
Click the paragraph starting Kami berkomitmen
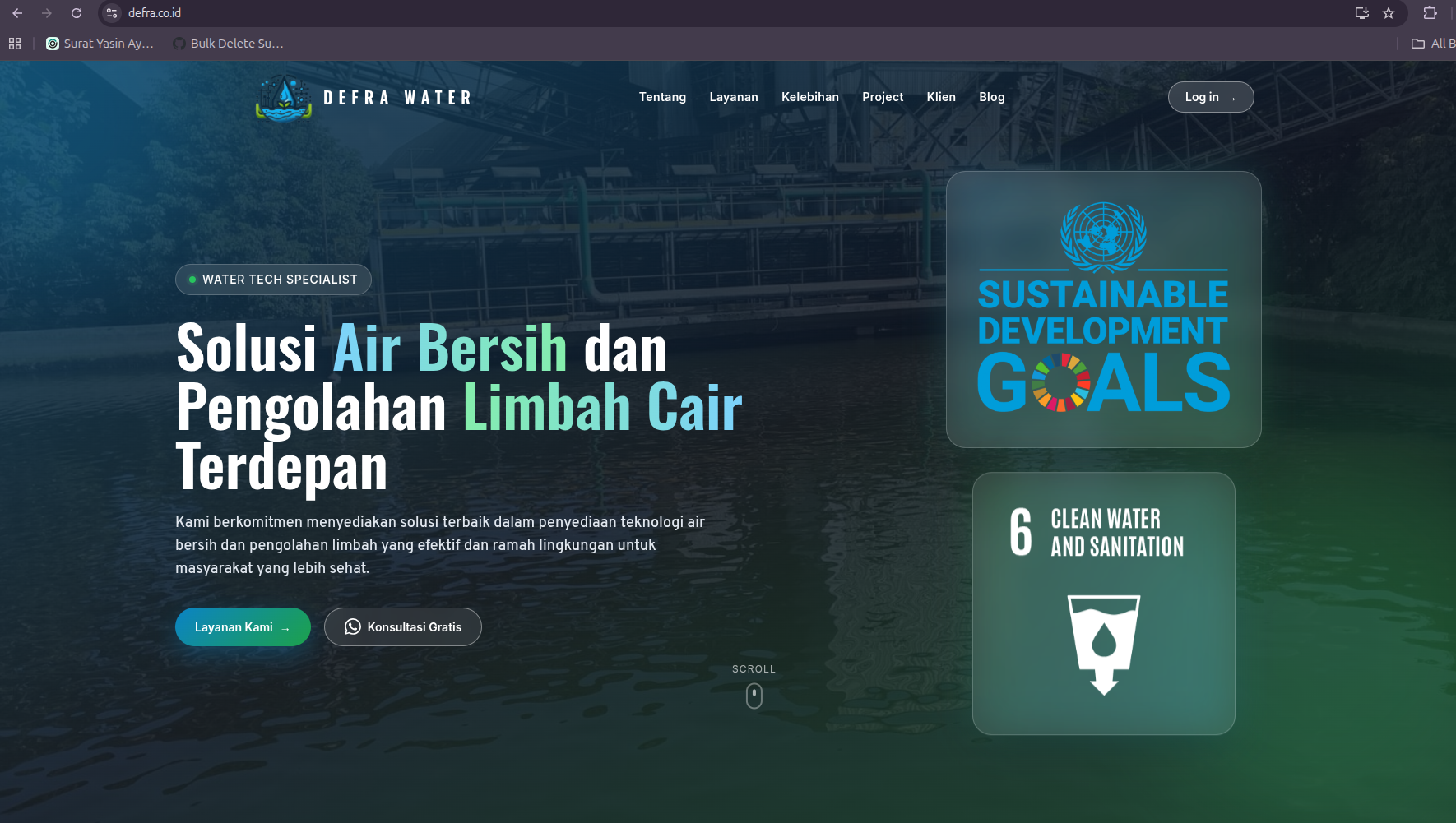tap(440, 545)
